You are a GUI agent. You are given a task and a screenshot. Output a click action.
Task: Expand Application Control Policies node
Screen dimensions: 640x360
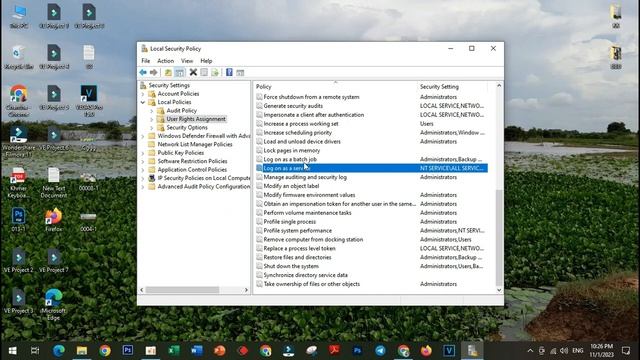(x=143, y=170)
